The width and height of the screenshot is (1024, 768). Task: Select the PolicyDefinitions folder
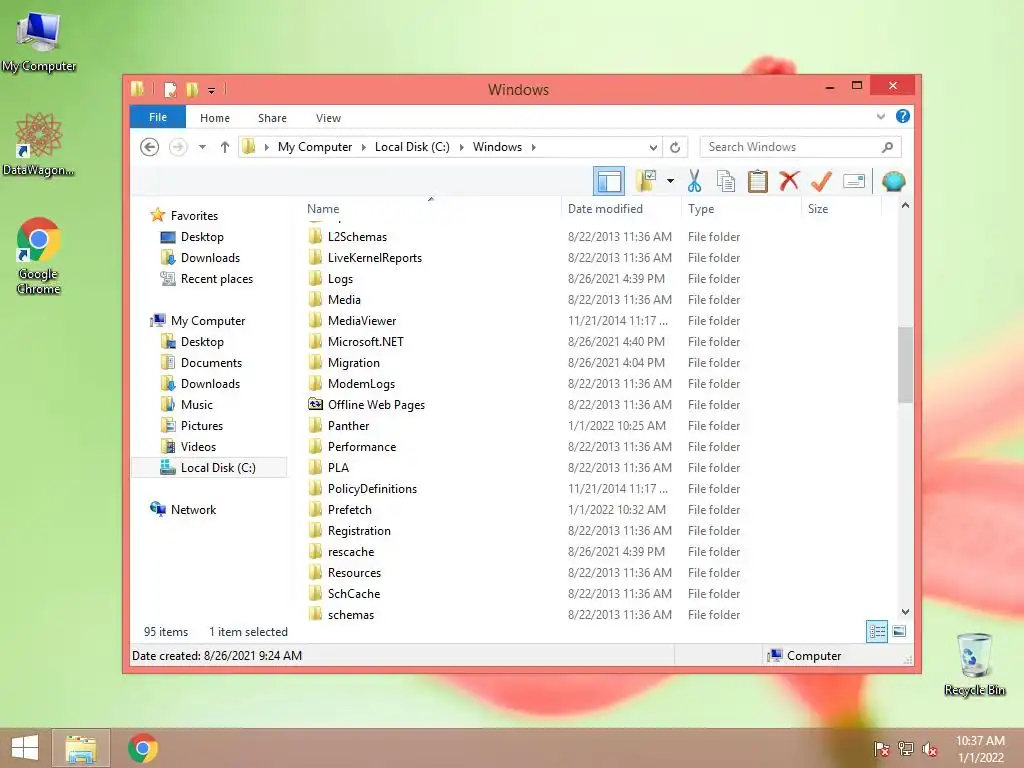pos(372,488)
